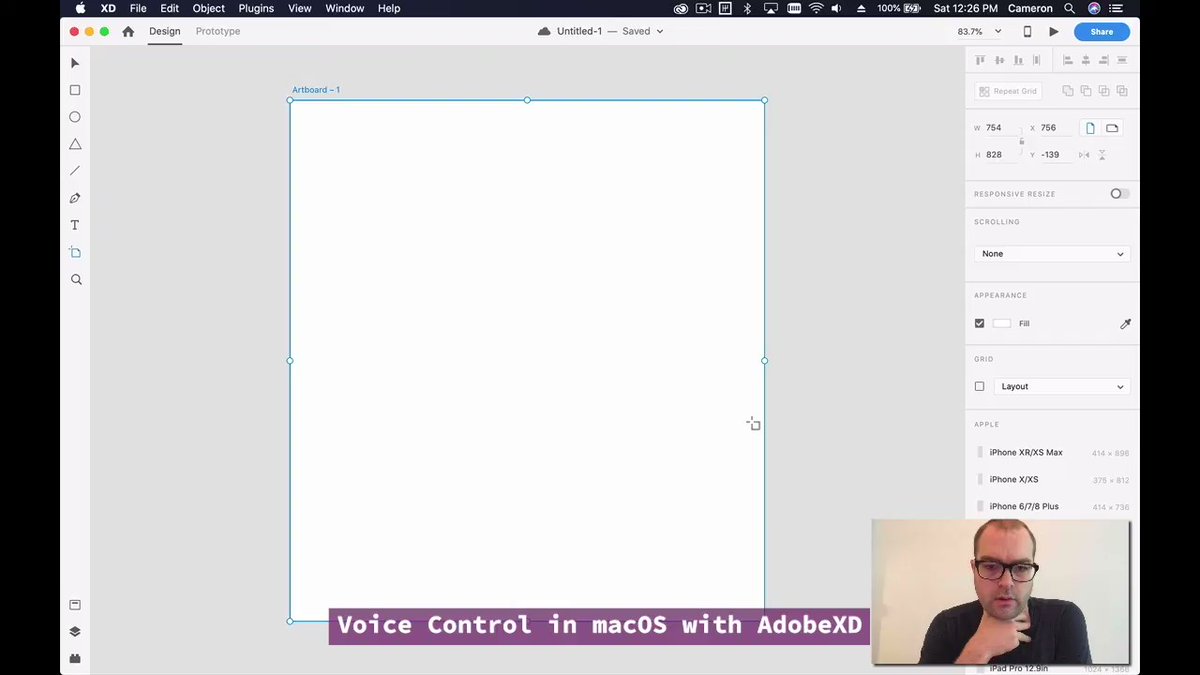Edit the Y position field
This screenshot has height=675, width=1200.
(x=1056, y=155)
